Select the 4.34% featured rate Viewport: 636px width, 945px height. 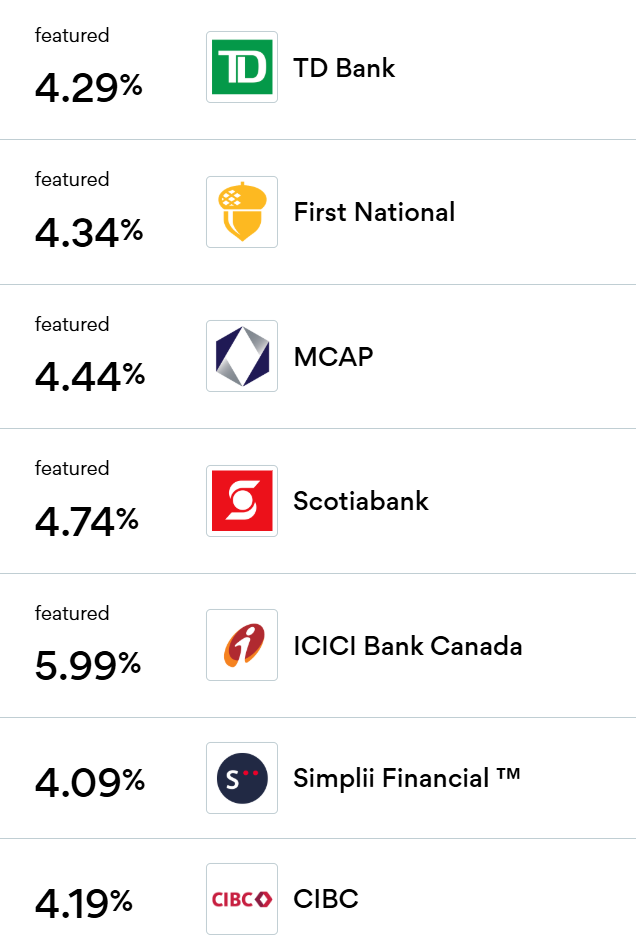point(89,233)
